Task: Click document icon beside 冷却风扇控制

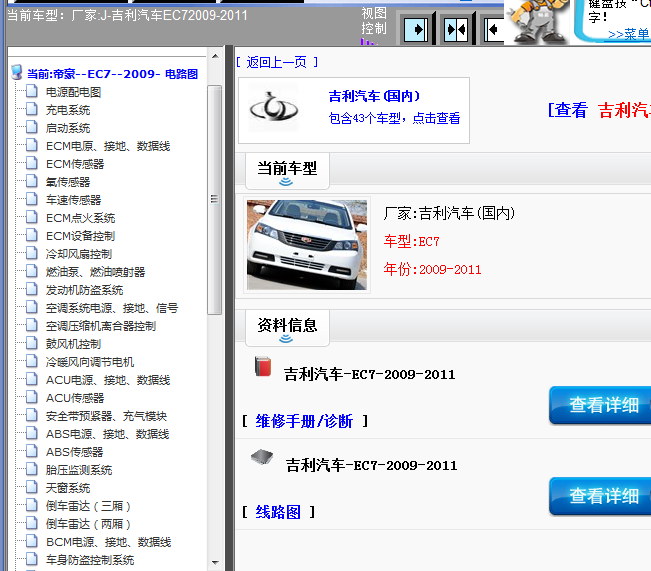Action: pyautogui.click(x=32, y=253)
